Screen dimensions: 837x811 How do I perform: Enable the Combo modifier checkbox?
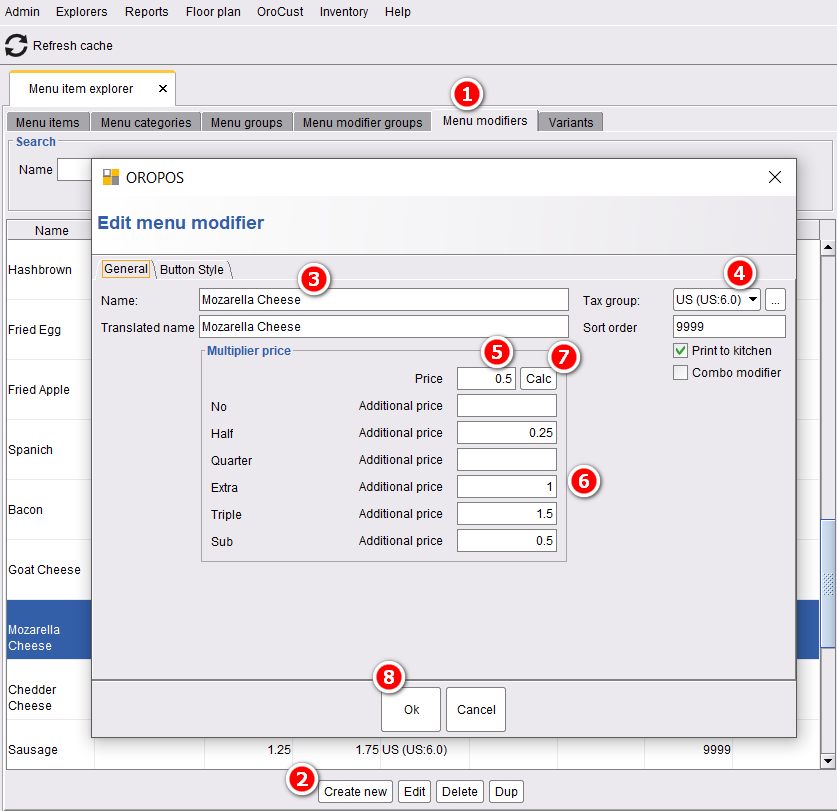point(680,373)
